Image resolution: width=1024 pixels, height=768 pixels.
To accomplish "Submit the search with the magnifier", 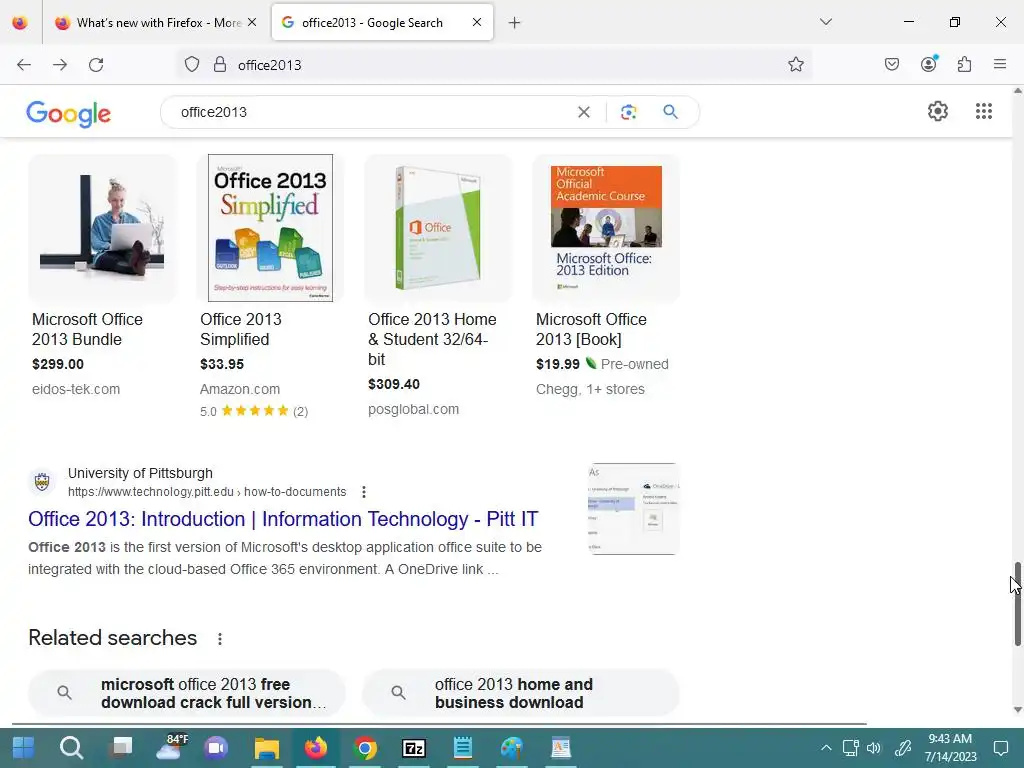I will click(670, 112).
